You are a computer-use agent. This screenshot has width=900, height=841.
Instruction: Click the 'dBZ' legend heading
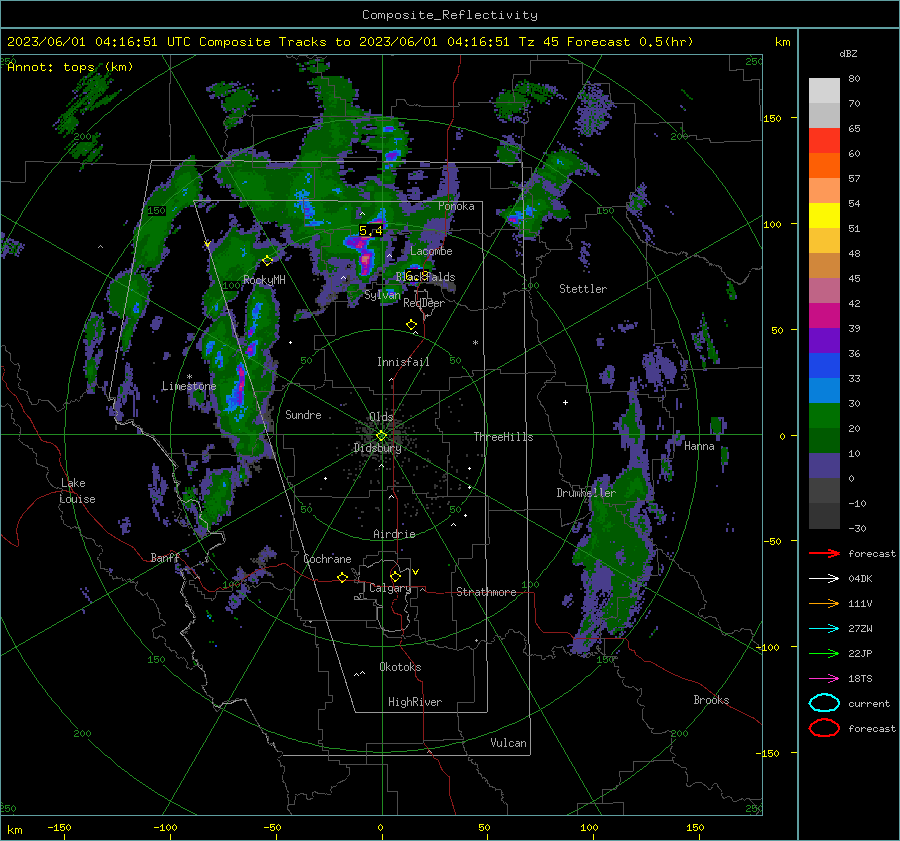pyautogui.click(x=848, y=54)
